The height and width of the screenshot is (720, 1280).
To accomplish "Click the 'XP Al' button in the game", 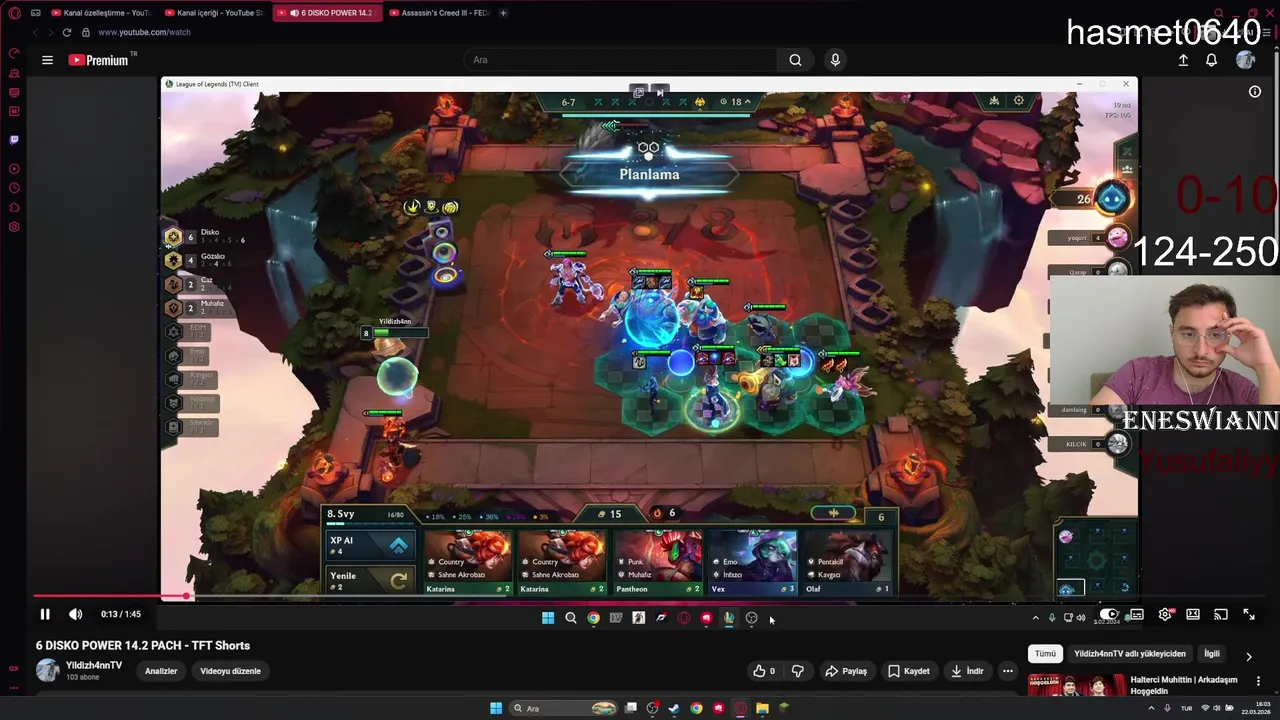I will click(x=369, y=545).
